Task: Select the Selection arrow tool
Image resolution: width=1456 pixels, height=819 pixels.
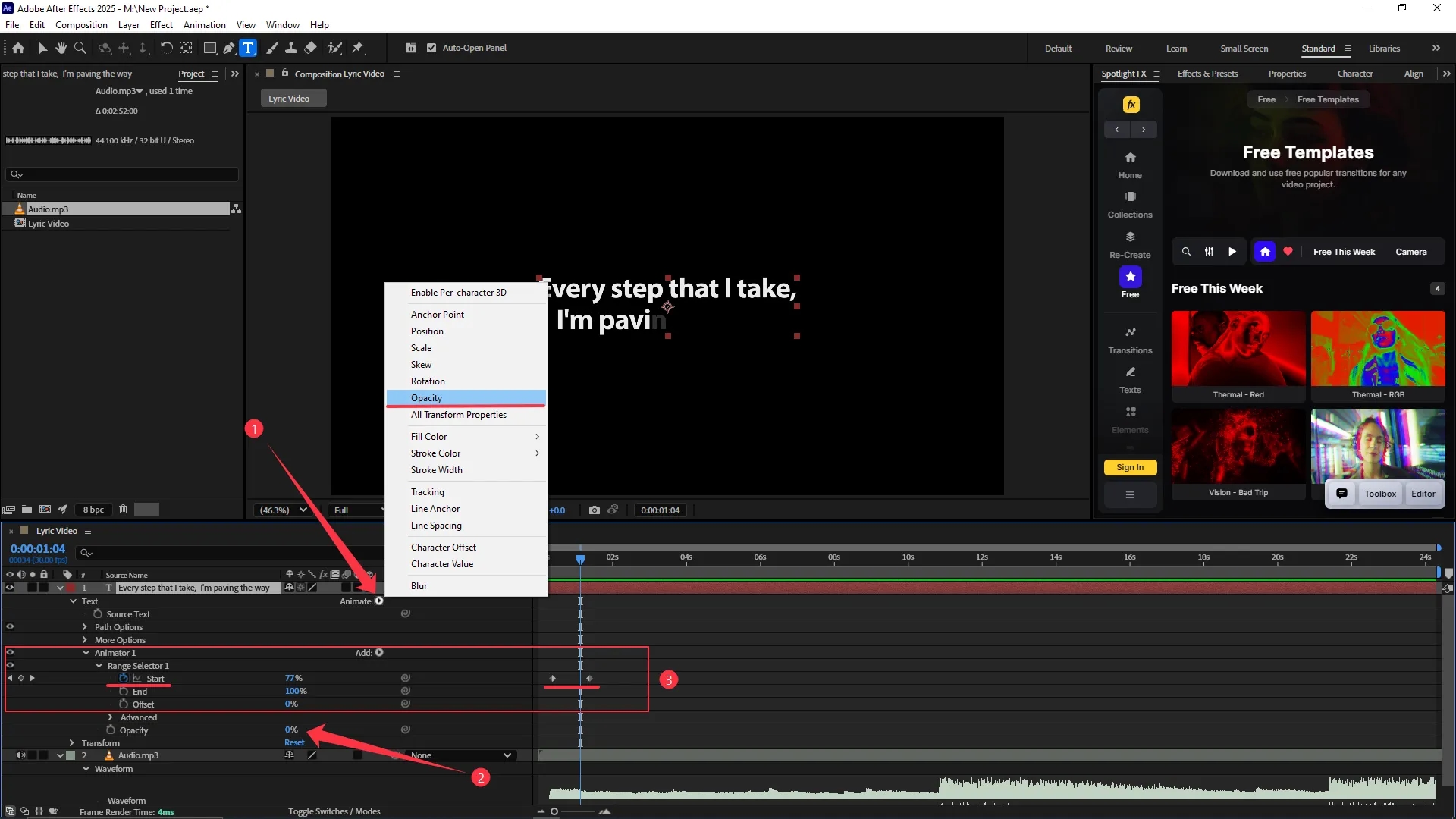Action: (x=42, y=48)
